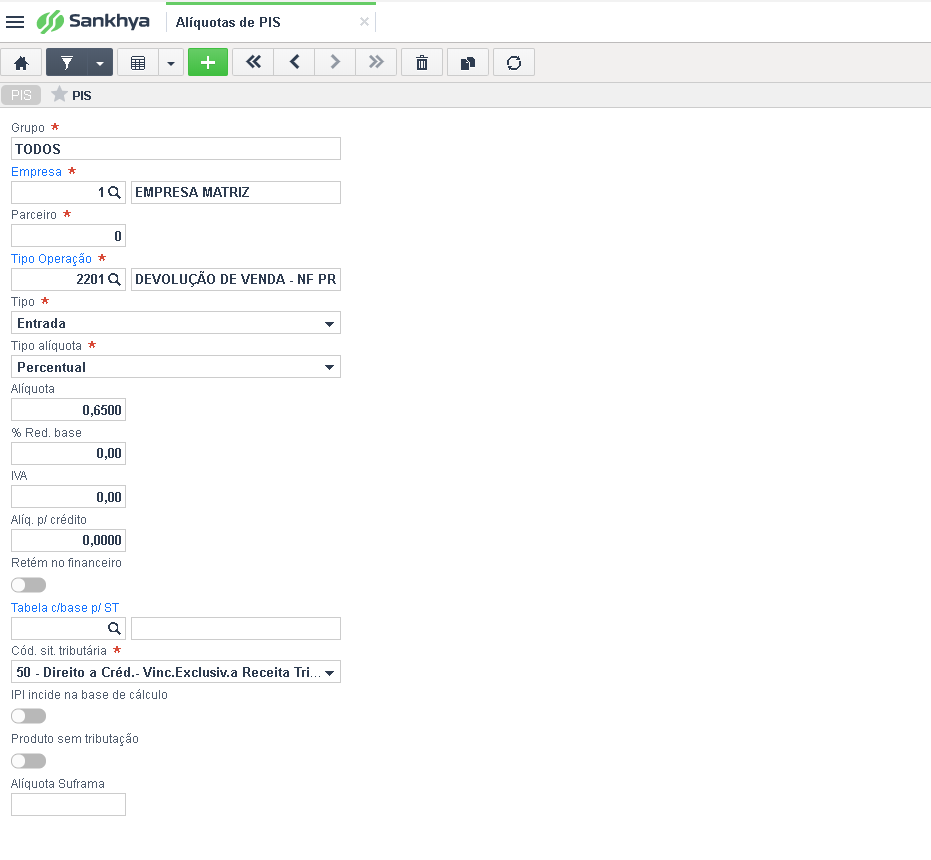Jump to the first record
Image resolution: width=931 pixels, height=860 pixels.
[254, 62]
